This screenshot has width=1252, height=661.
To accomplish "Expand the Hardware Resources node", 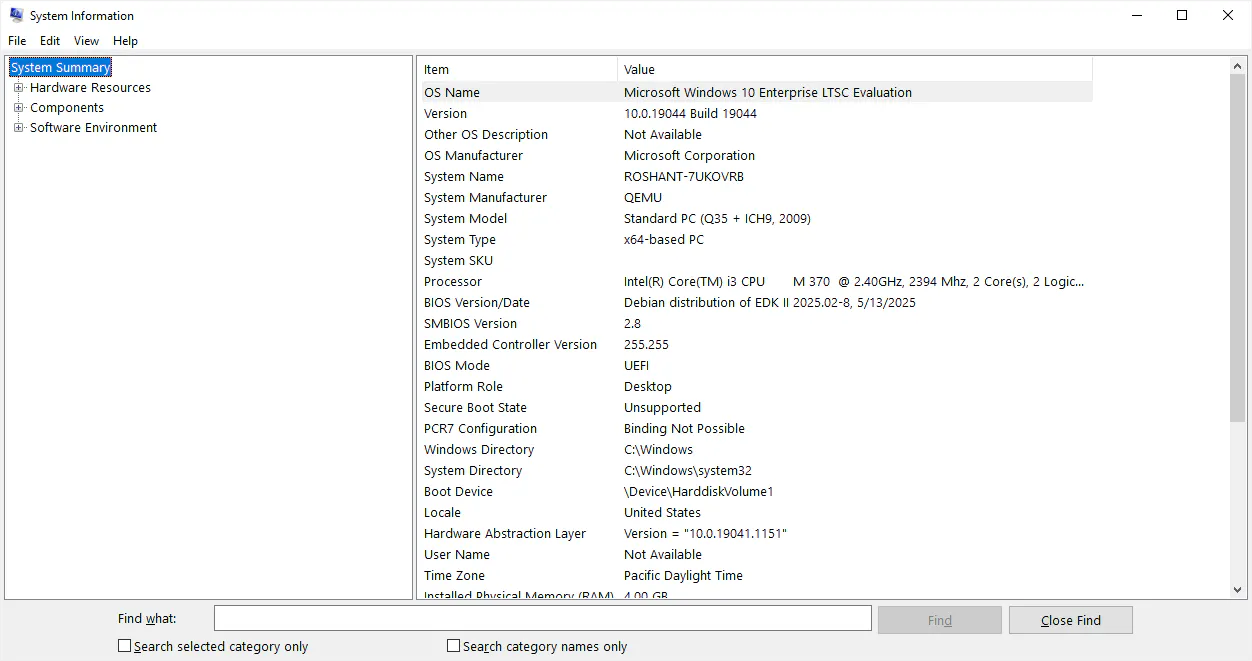I will pyautogui.click(x=18, y=87).
